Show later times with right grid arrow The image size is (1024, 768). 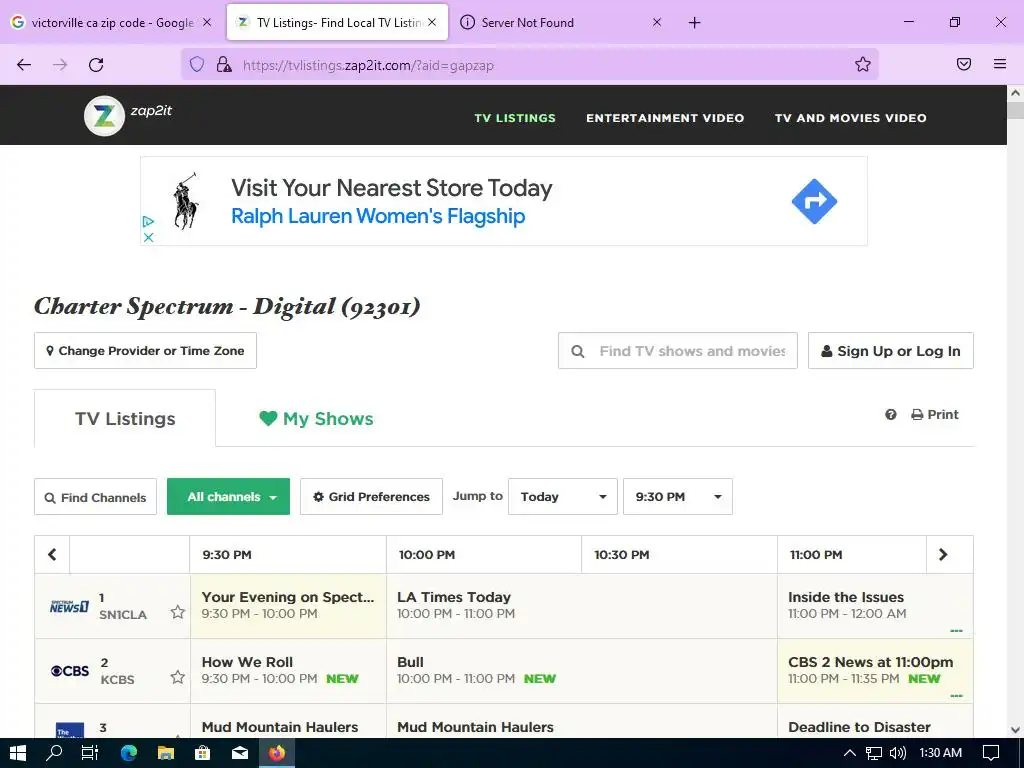(943, 554)
